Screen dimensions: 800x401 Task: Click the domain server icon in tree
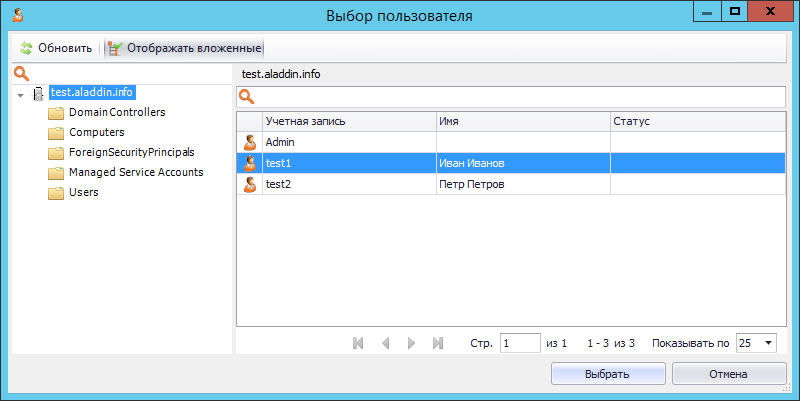point(38,94)
